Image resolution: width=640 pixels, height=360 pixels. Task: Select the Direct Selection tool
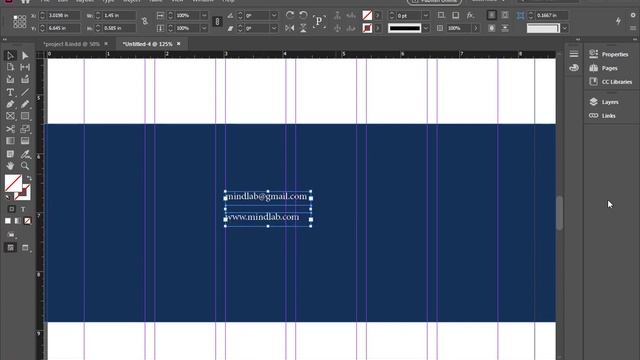click(x=25, y=55)
